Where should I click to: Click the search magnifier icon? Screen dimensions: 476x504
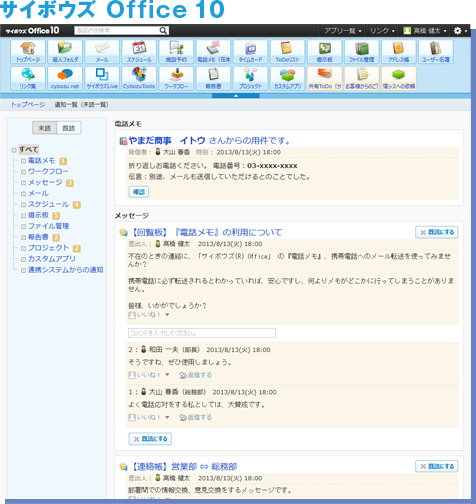pos(163,31)
